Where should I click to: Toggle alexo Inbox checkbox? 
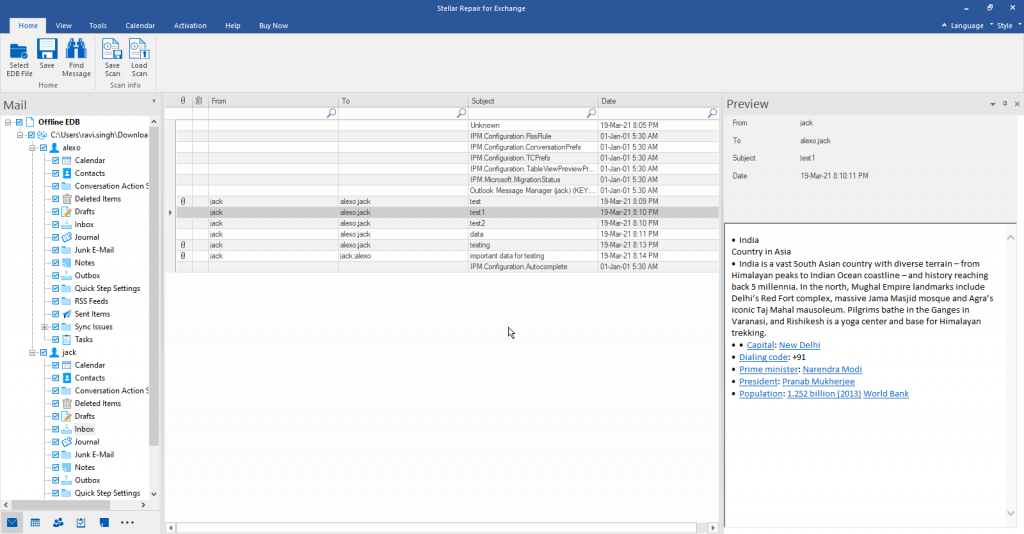click(x=56, y=224)
